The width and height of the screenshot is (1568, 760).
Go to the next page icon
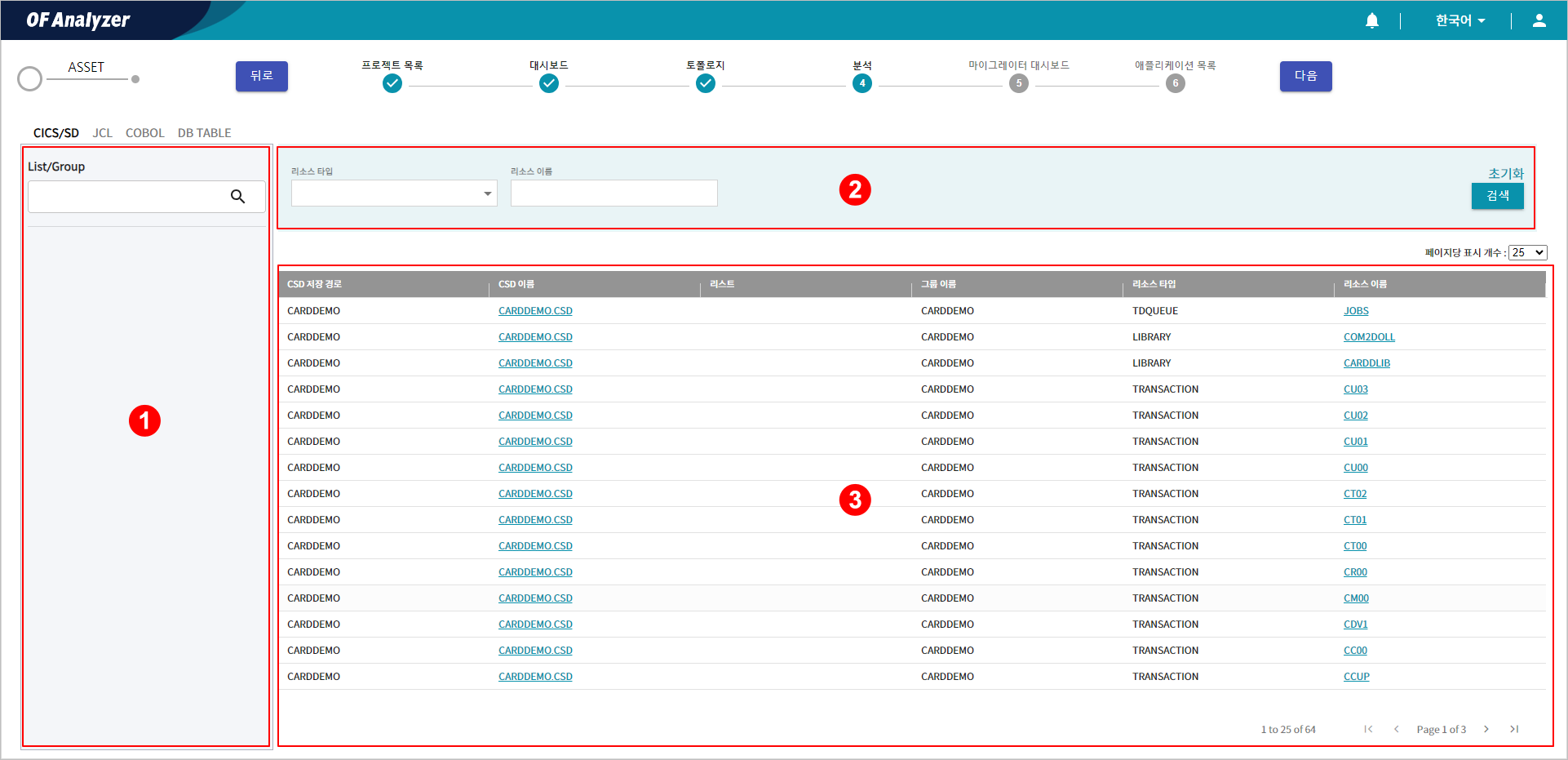point(1486,729)
